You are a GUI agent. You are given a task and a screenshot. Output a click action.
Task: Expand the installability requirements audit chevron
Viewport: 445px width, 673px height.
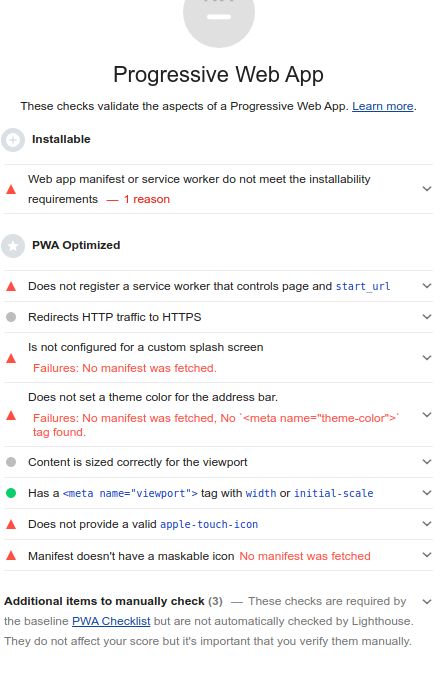coord(427,189)
